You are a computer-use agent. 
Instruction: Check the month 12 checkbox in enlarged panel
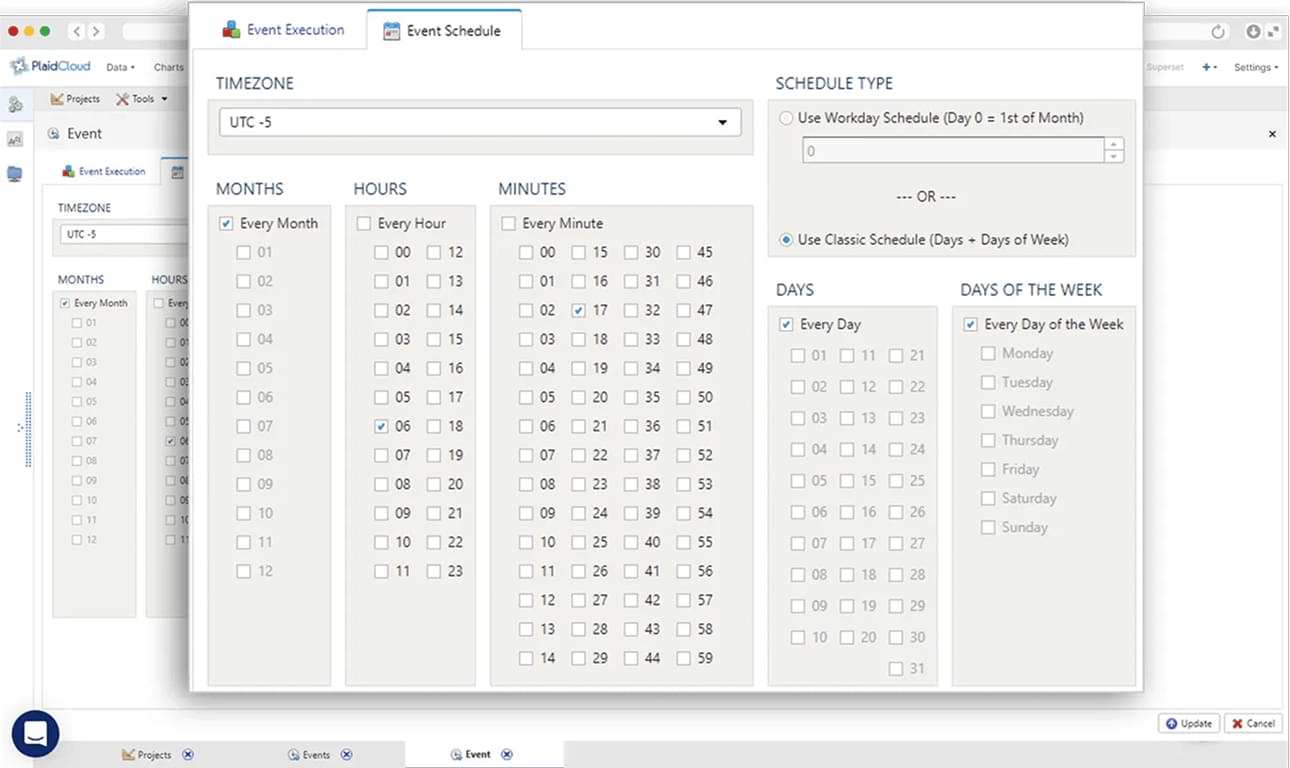244,572
